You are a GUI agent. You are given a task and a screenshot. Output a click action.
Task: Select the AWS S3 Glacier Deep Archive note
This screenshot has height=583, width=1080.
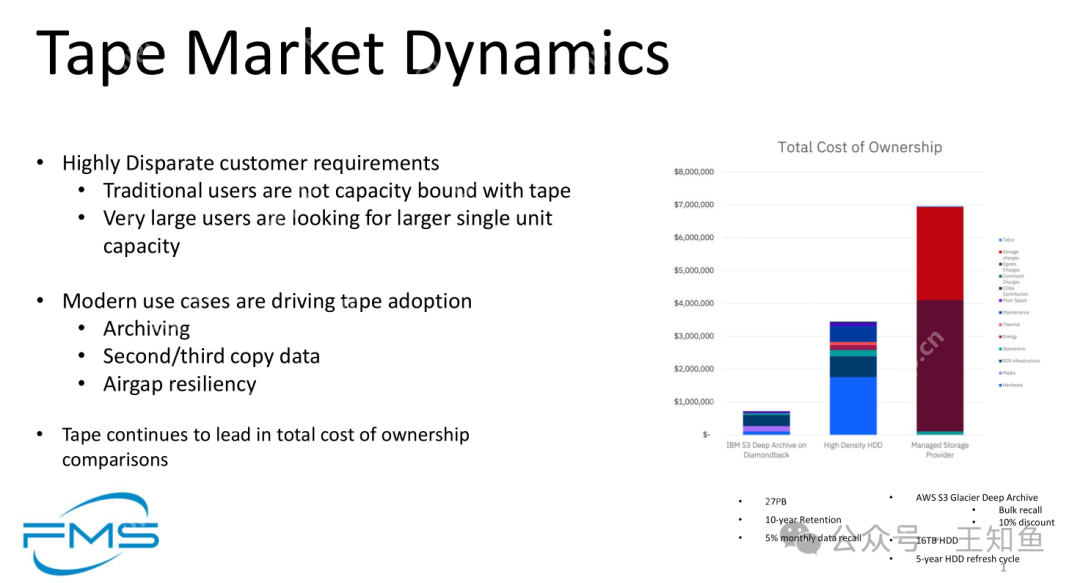click(976, 497)
